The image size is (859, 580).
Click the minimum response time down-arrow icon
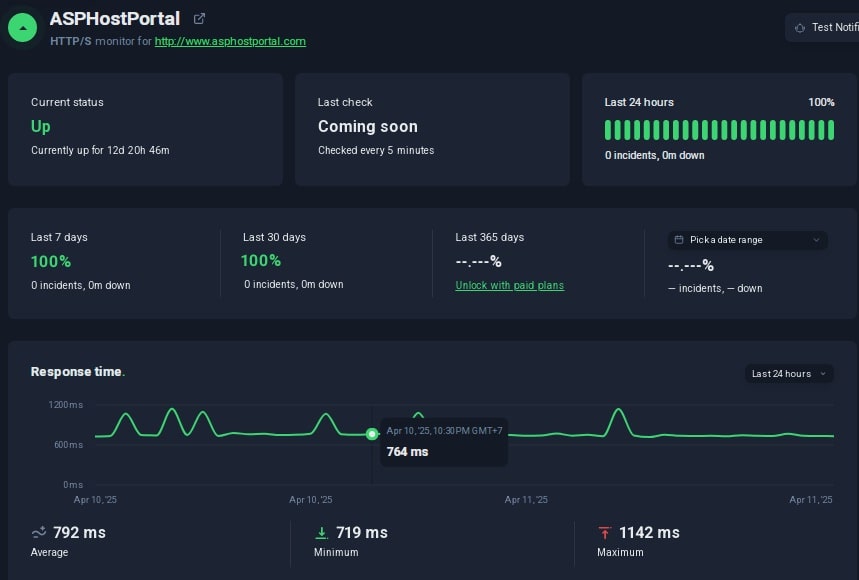click(322, 532)
